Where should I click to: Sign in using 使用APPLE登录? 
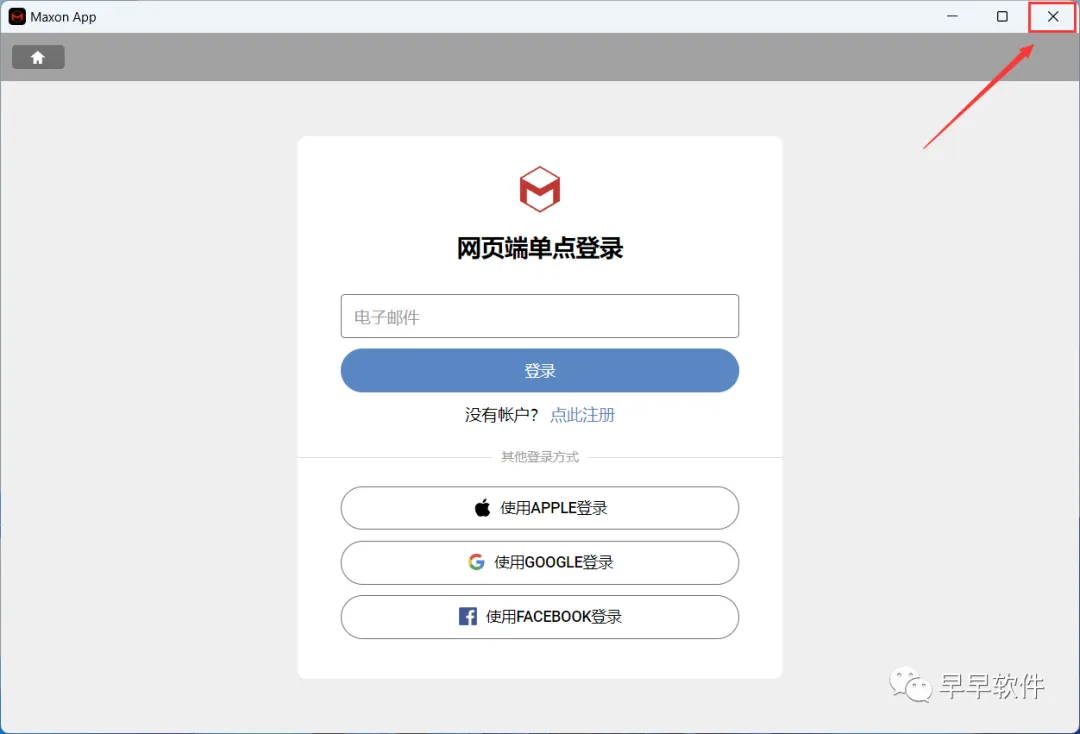click(539, 508)
